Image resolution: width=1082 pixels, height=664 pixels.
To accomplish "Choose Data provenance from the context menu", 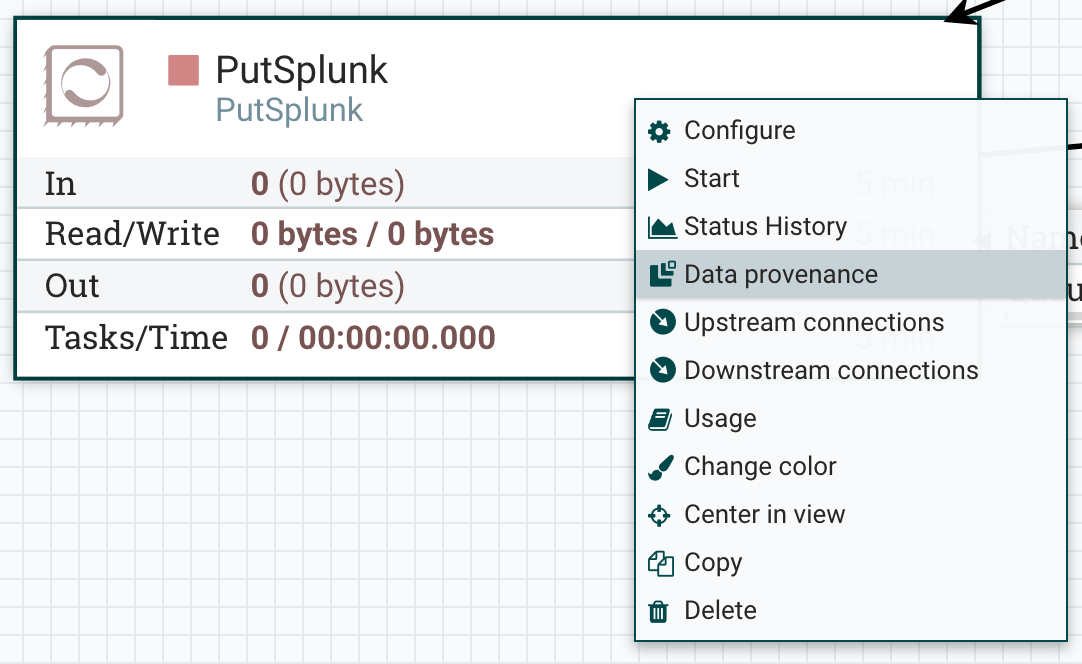I will pyautogui.click(x=780, y=275).
